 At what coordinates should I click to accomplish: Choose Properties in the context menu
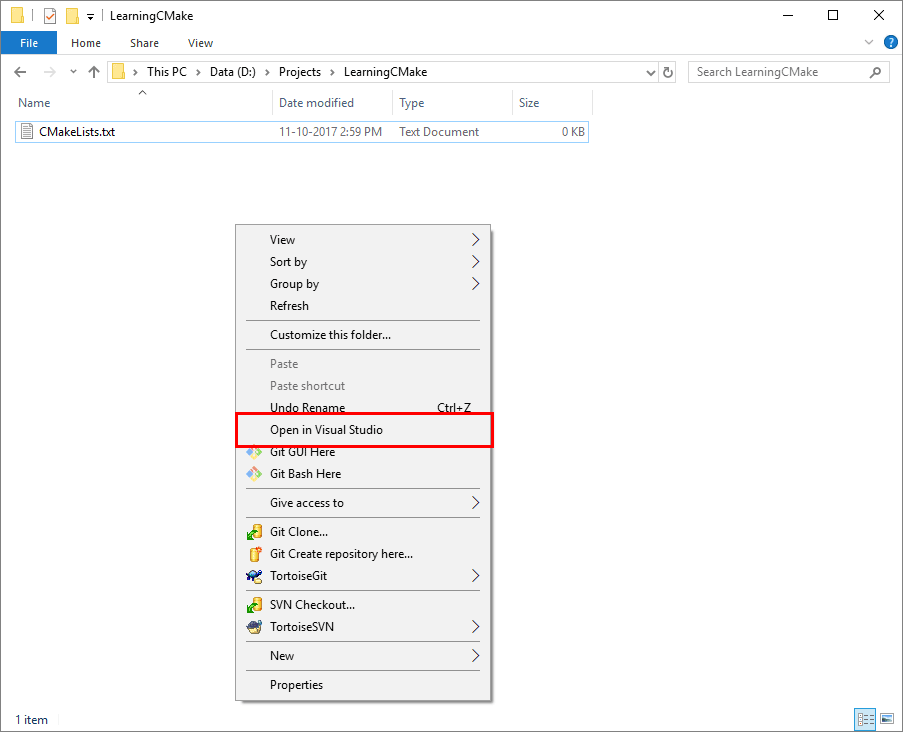click(363, 685)
